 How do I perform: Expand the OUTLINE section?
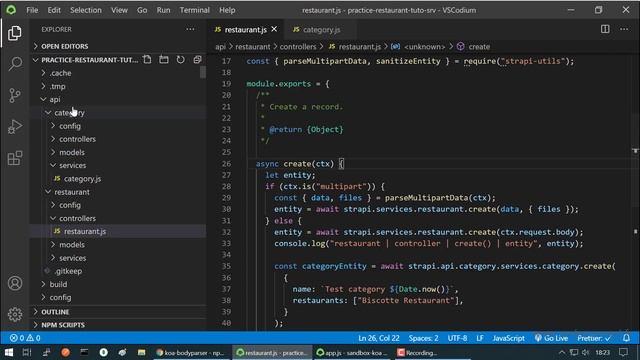click(x=118, y=312)
